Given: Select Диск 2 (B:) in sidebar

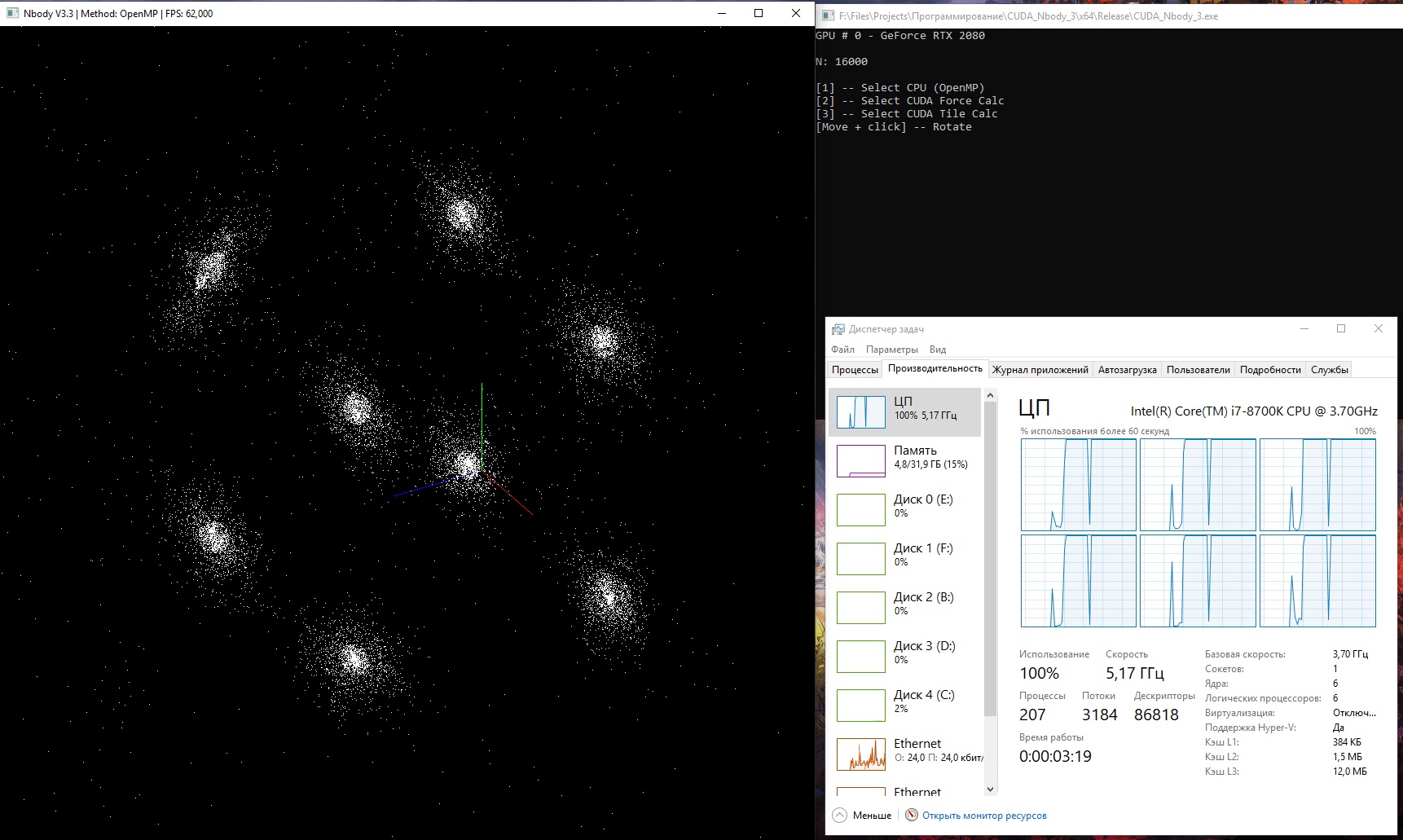Looking at the screenshot, I should point(904,607).
